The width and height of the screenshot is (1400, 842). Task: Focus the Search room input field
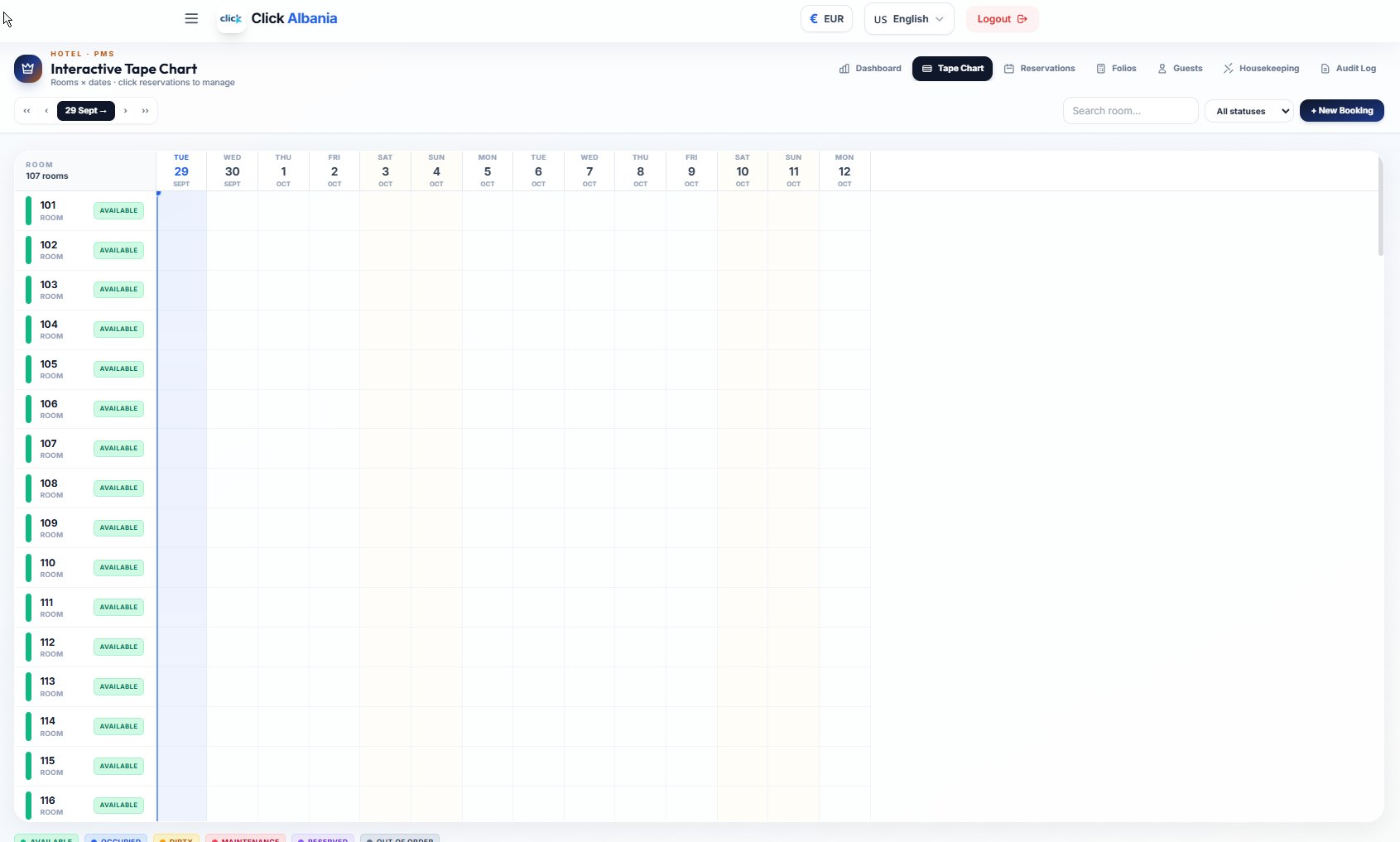click(1130, 111)
